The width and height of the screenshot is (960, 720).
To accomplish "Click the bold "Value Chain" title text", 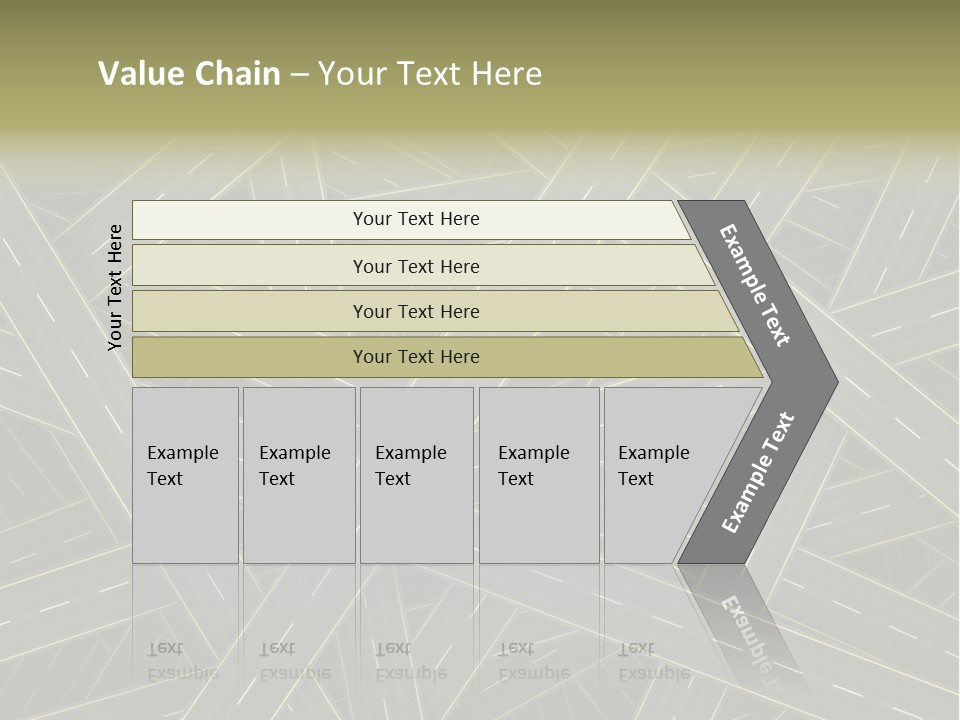I will 189,74.
